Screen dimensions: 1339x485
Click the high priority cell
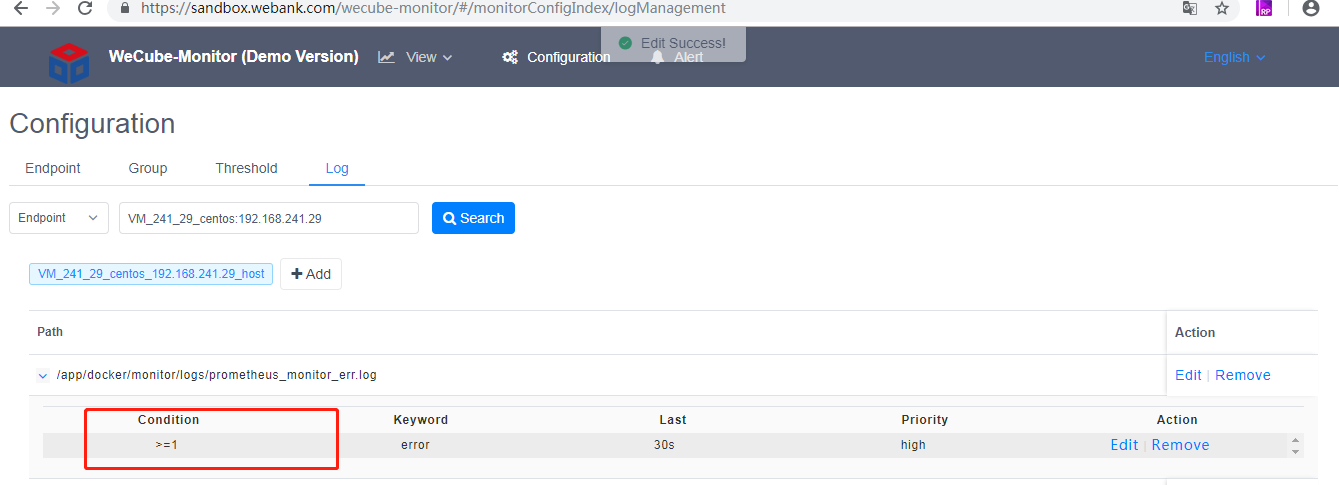click(x=913, y=445)
